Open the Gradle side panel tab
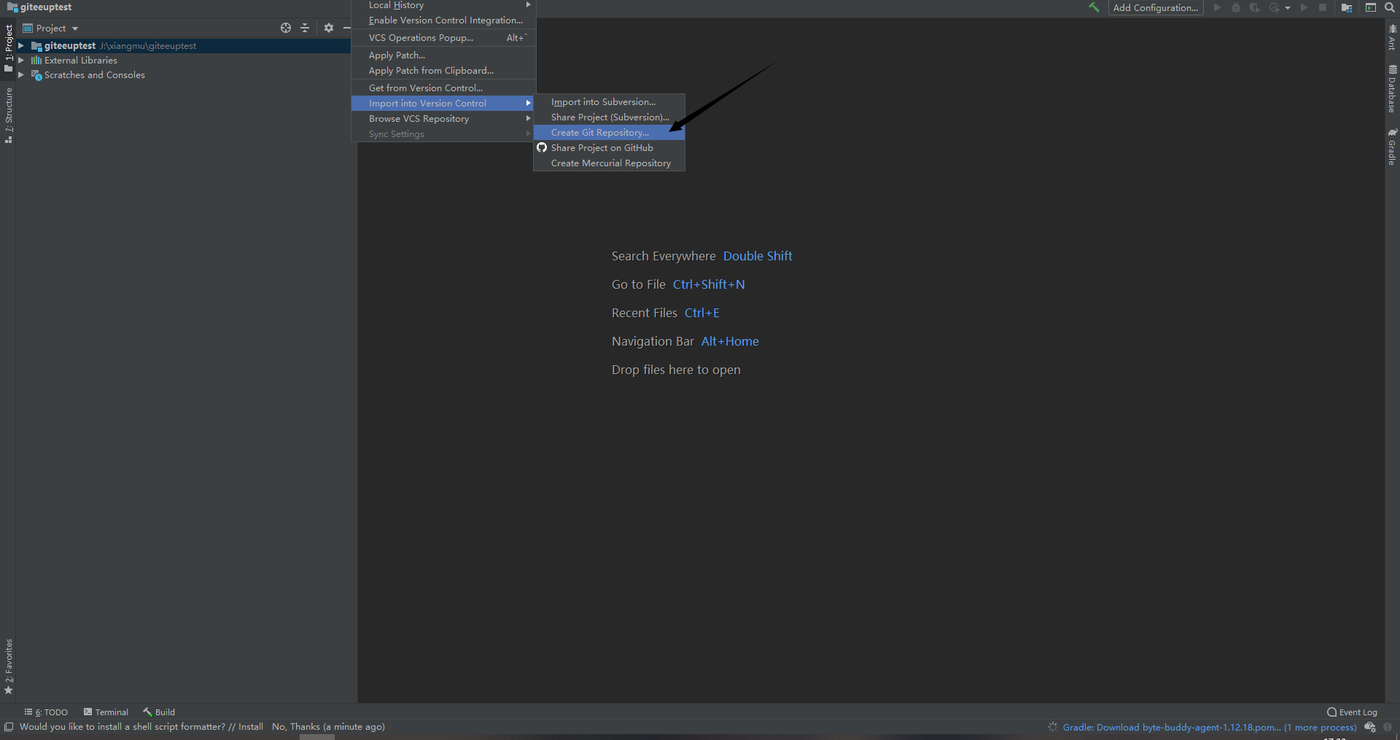Viewport: 1400px width, 740px height. 1391,146
